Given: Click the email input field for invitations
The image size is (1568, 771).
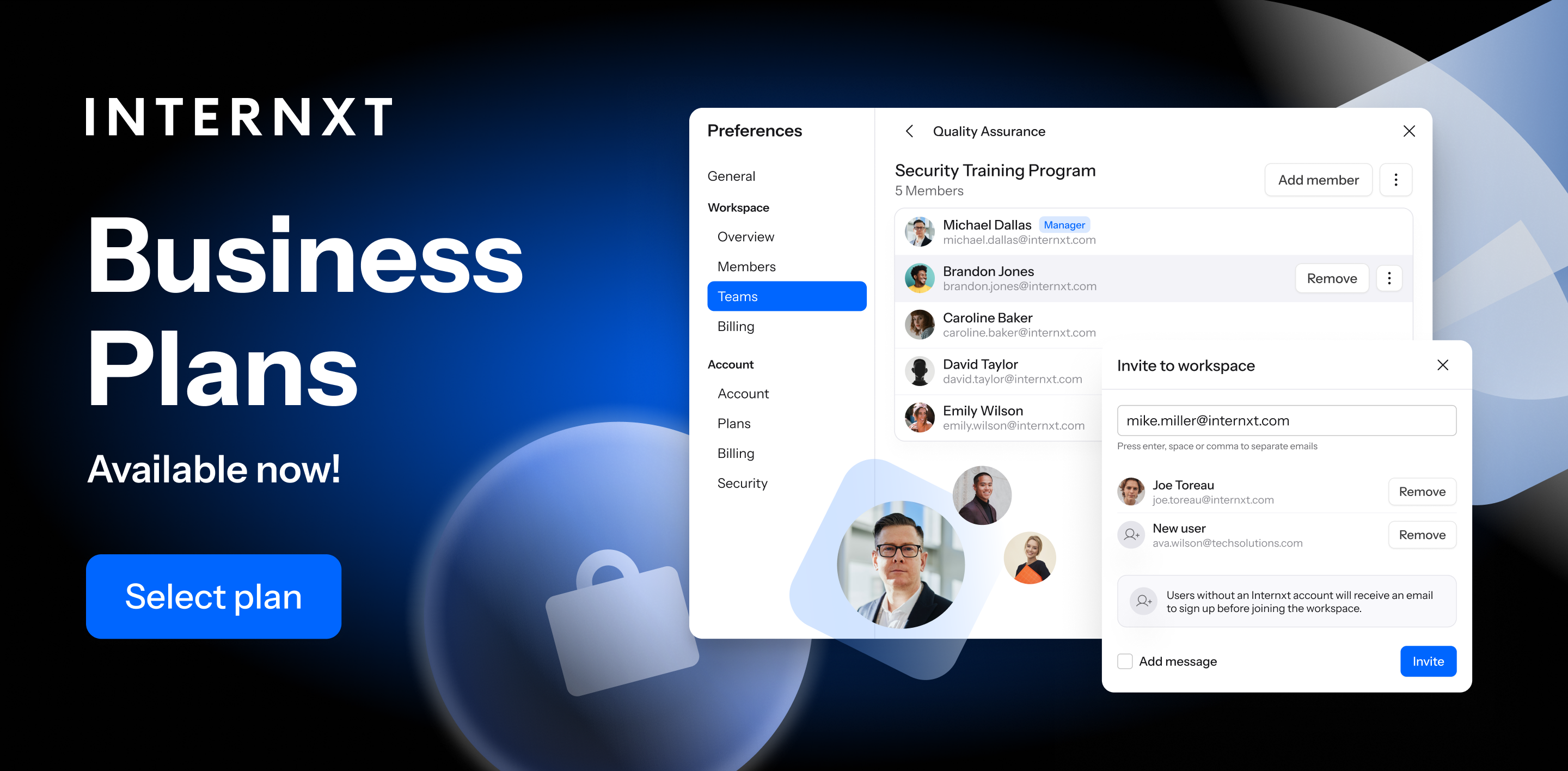Looking at the screenshot, I should pyautogui.click(x=1283, y=419).
